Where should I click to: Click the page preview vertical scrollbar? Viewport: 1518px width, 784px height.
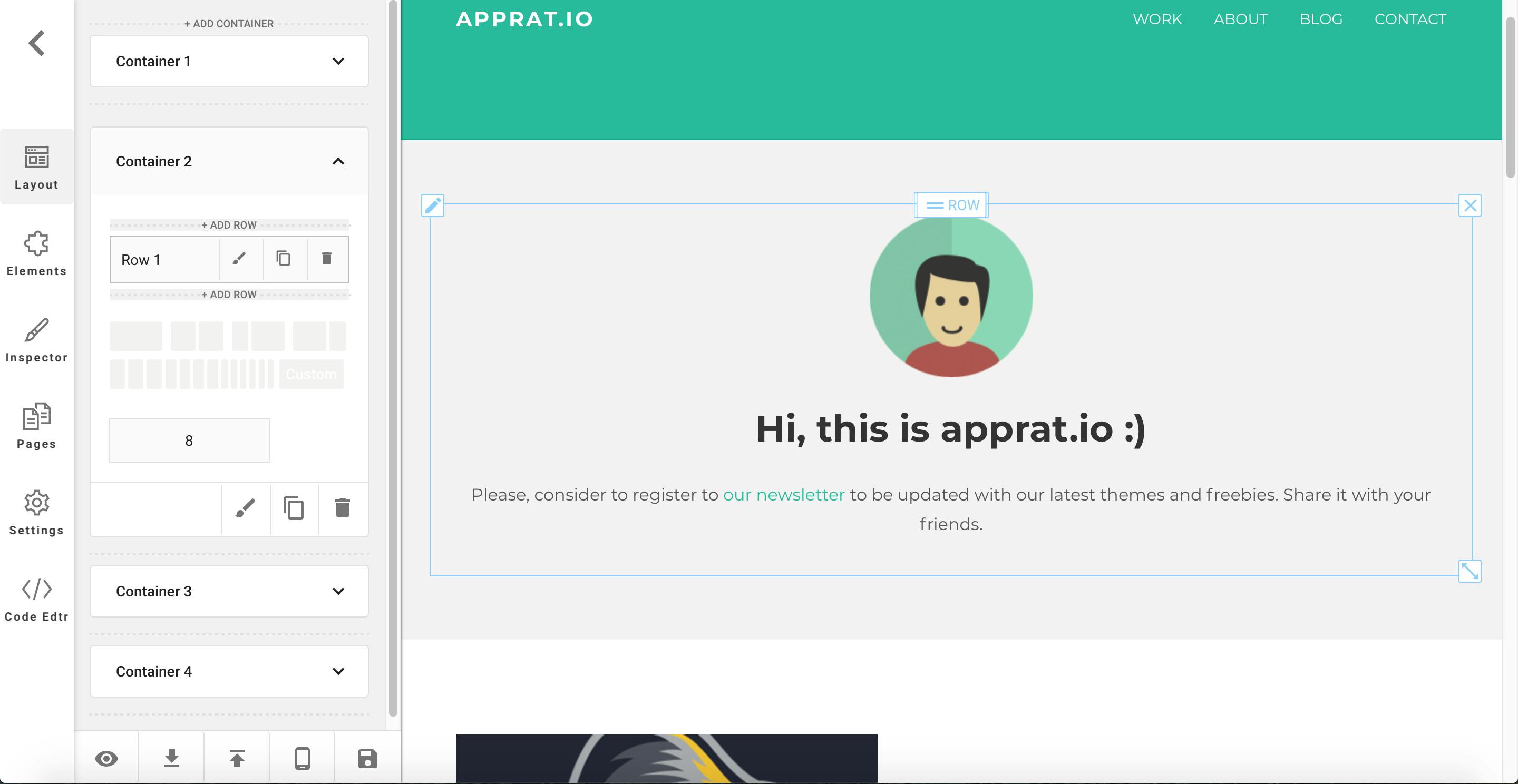[1510, 97]
